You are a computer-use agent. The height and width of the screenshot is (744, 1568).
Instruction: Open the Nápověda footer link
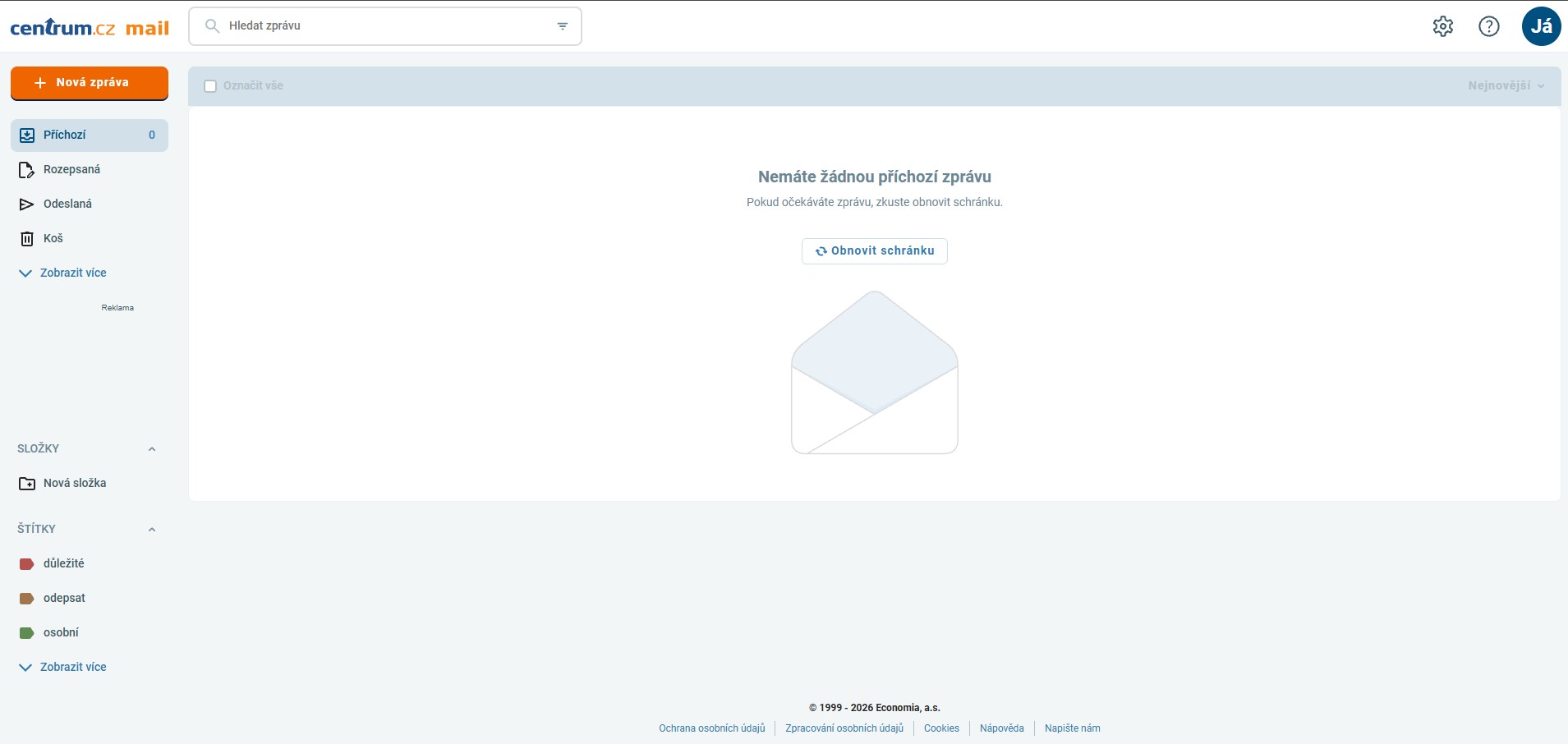1001,728
